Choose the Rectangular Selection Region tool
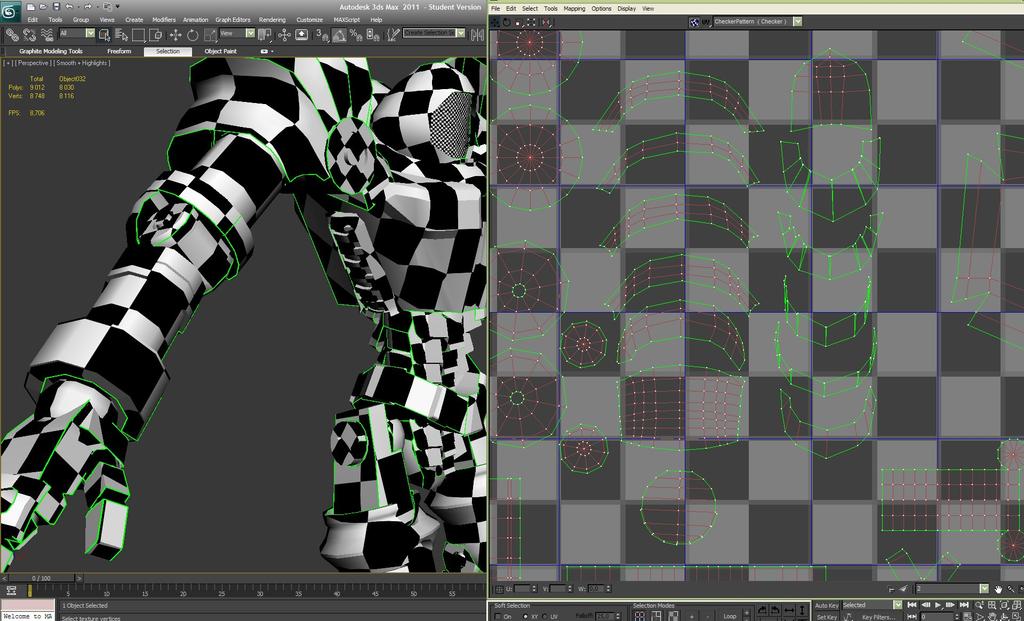Viewport: 1024px width, 621px height. pyautogui.click(x=138, y=35)
